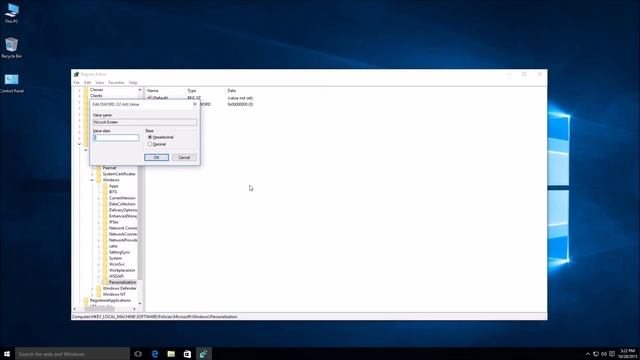640x360 pixels.
Task: Open Task View on taskbar
Action: [138, 354]
